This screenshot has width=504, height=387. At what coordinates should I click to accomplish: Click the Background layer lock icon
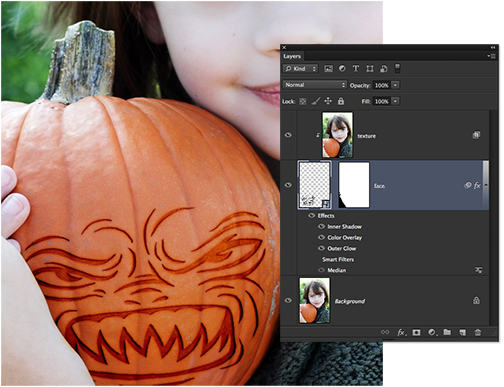[x=476, y=300]
